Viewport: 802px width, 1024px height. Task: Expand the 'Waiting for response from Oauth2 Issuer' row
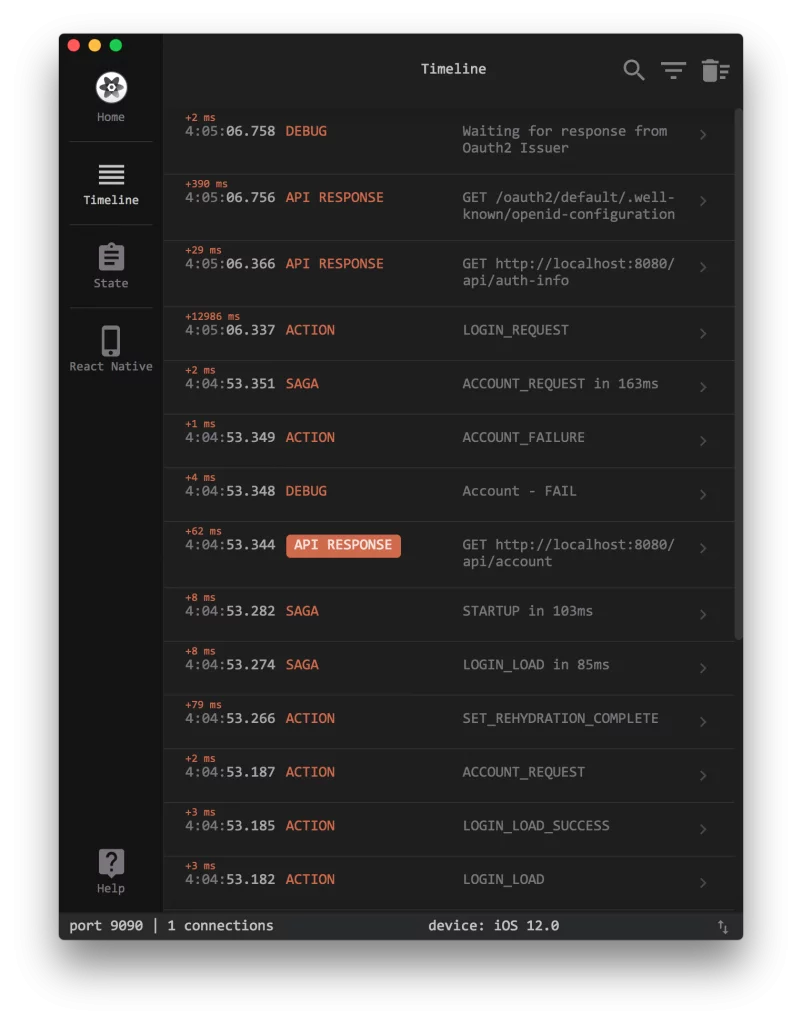click(703, 135)
